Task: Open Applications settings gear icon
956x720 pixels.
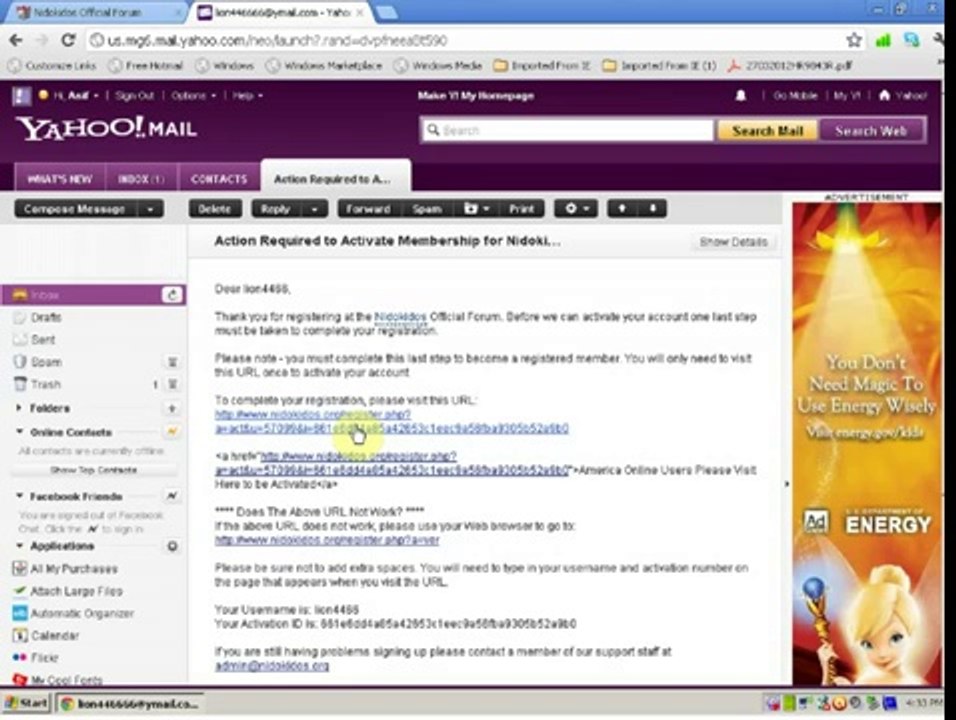Action: pyautogui.click(x=173, y=546)
